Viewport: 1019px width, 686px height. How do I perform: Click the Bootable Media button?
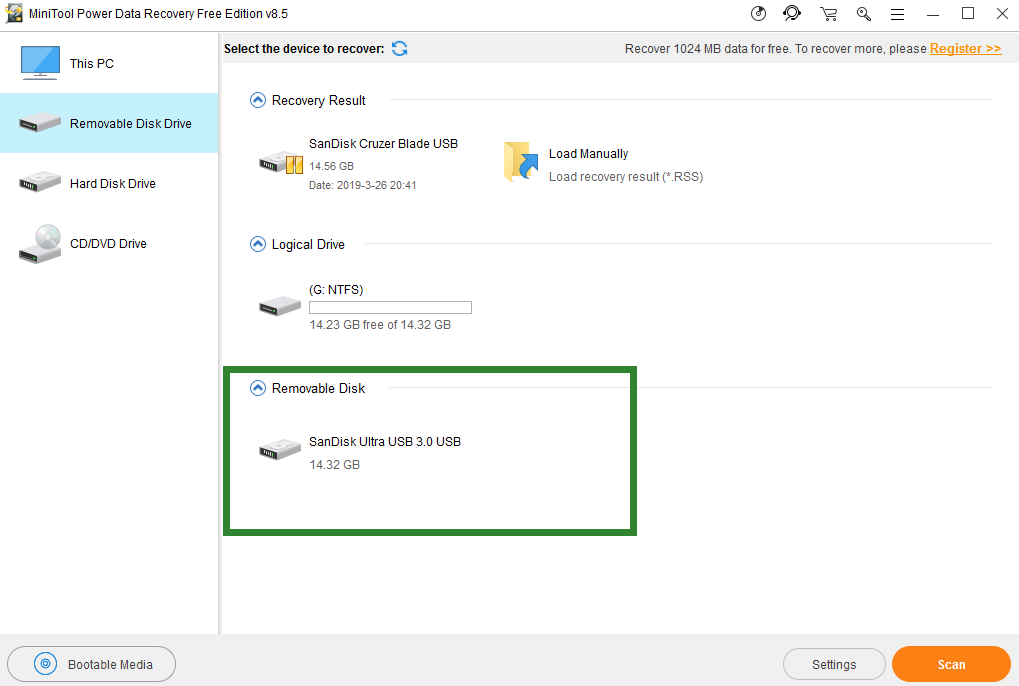point(92,664)
